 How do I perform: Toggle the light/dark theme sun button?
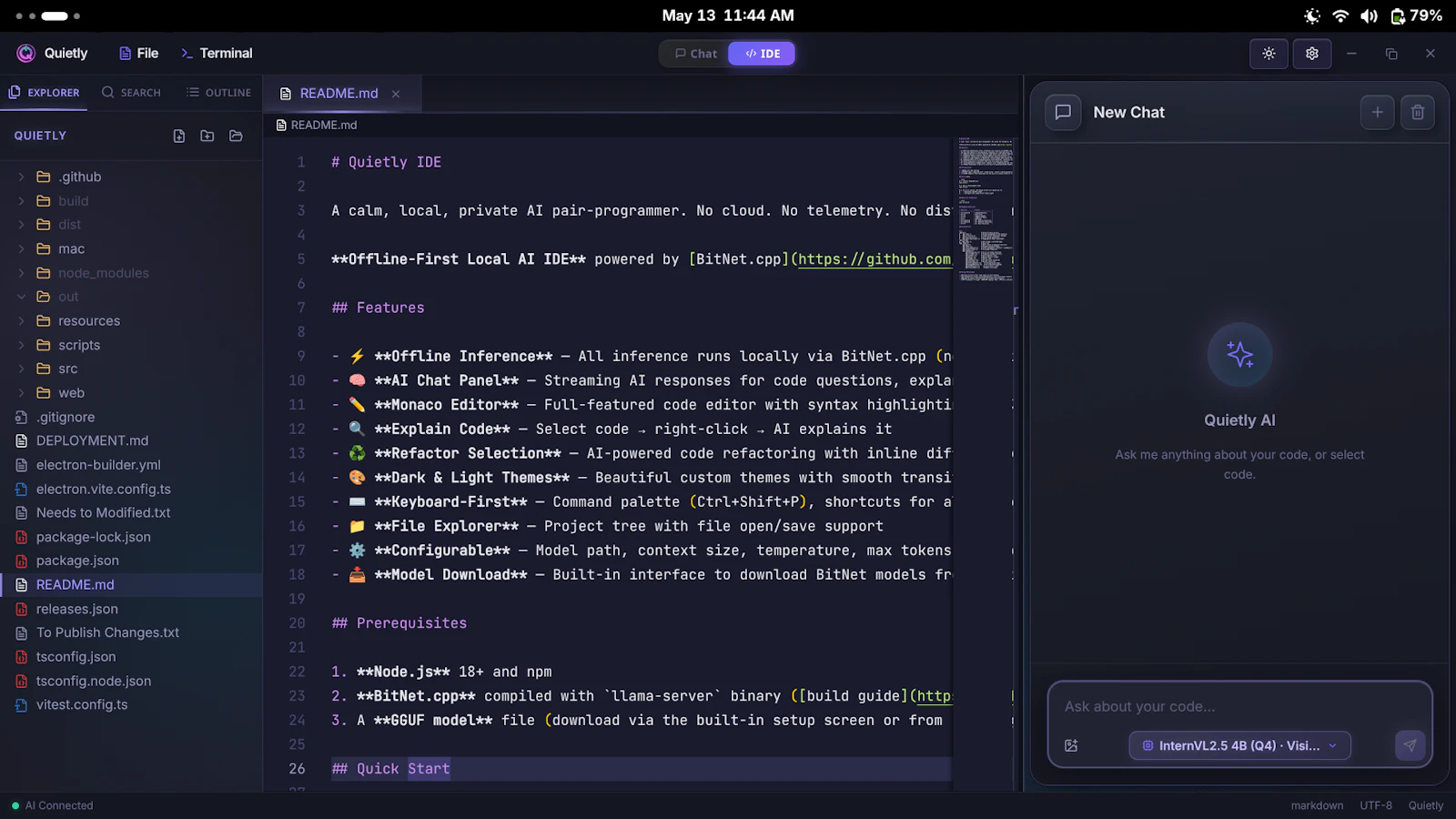coord(1269,54)
